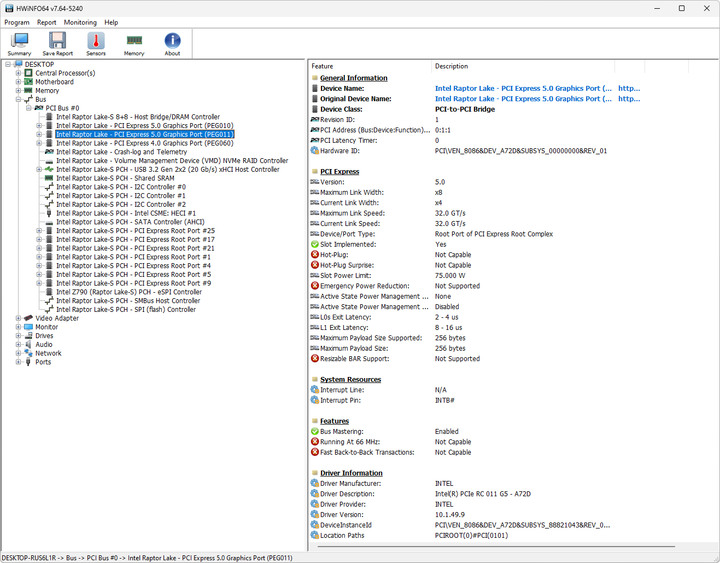This screenshot has height=563, width=720.
Task: Click the PCI Bus #0 icon
Action: click(x=39, y=108)
